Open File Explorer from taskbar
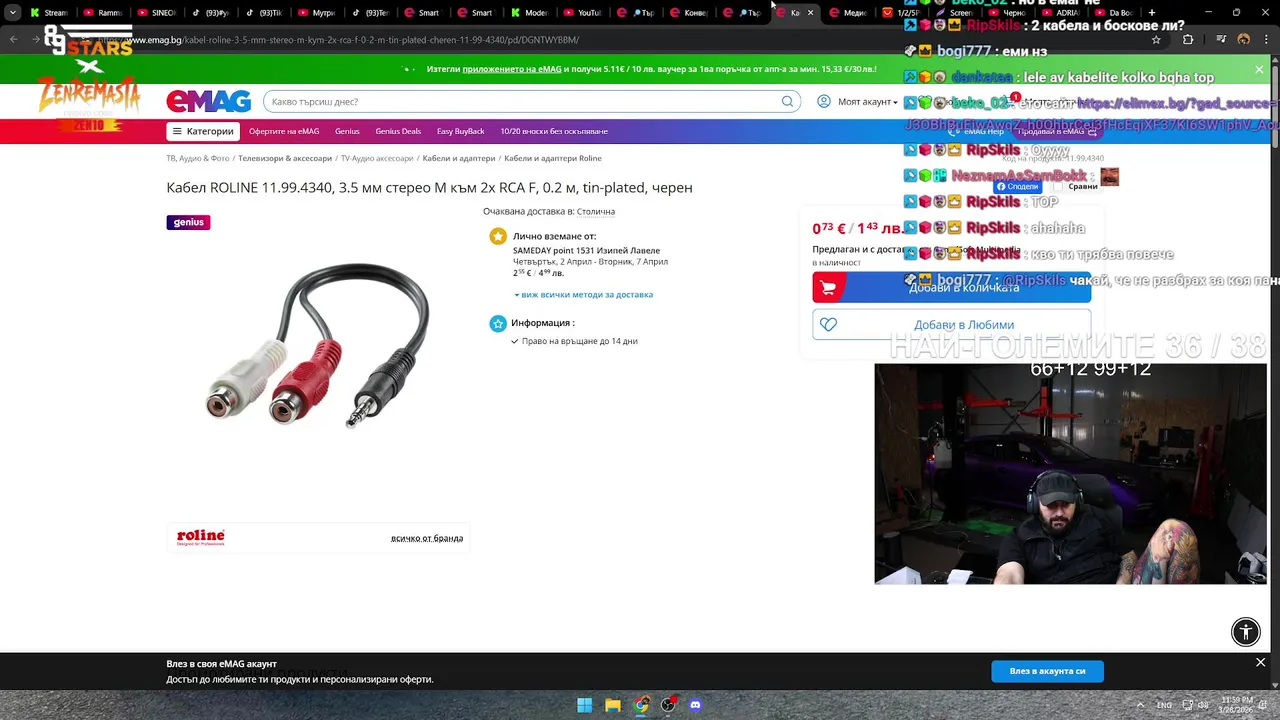Screen dimensions: 1280x720 613,705
